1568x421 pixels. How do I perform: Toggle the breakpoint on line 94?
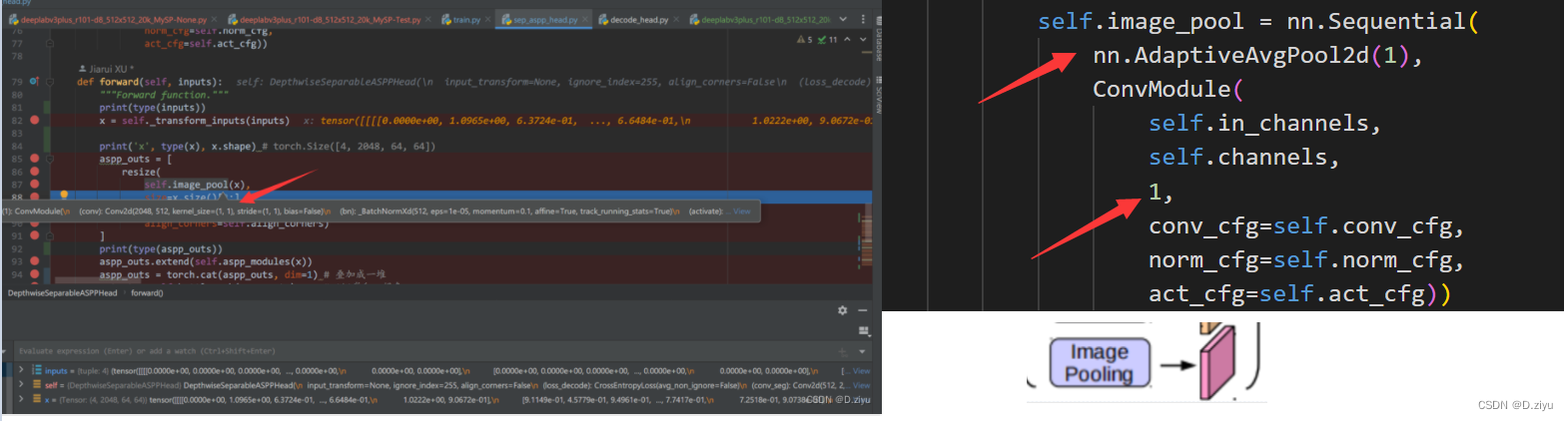pyautogui.click(x=35, y=274)
